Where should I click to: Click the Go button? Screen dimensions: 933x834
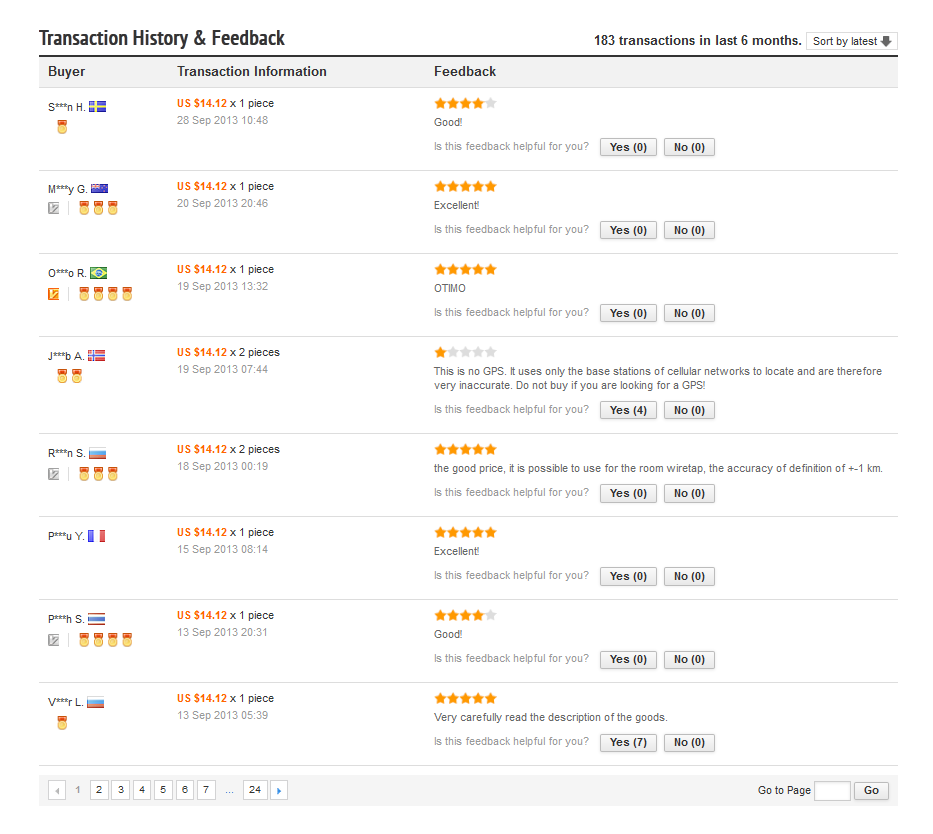[871, 791]
